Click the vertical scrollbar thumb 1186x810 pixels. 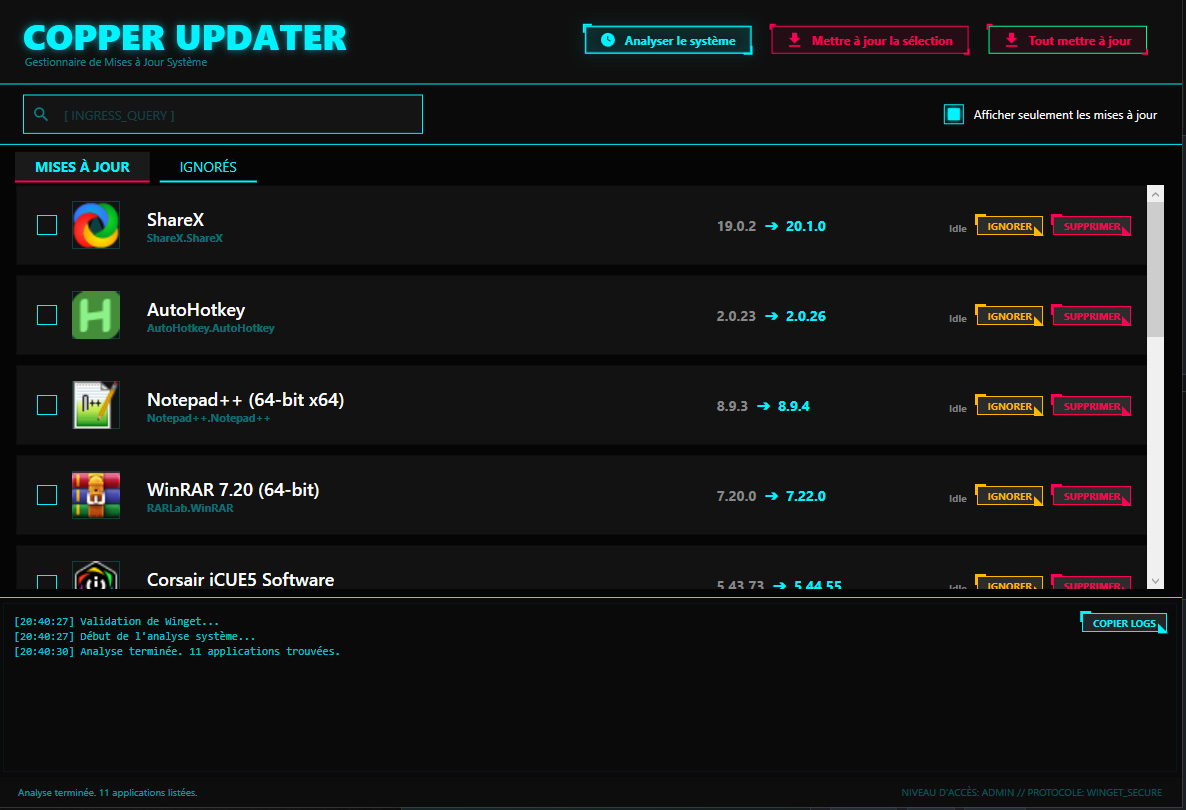point(1155,270)
